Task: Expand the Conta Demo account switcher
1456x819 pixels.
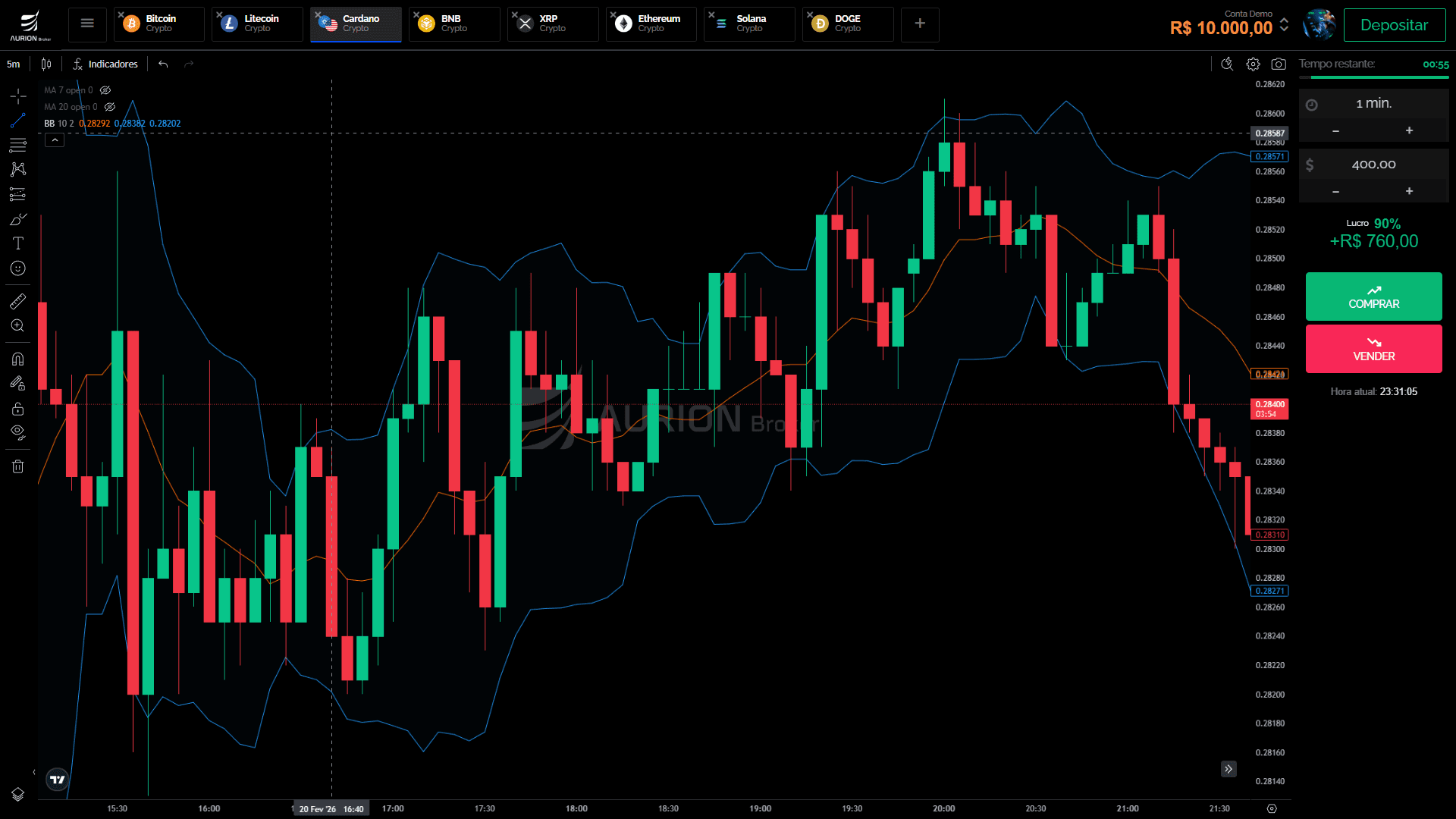Action: pos(1284,25)
